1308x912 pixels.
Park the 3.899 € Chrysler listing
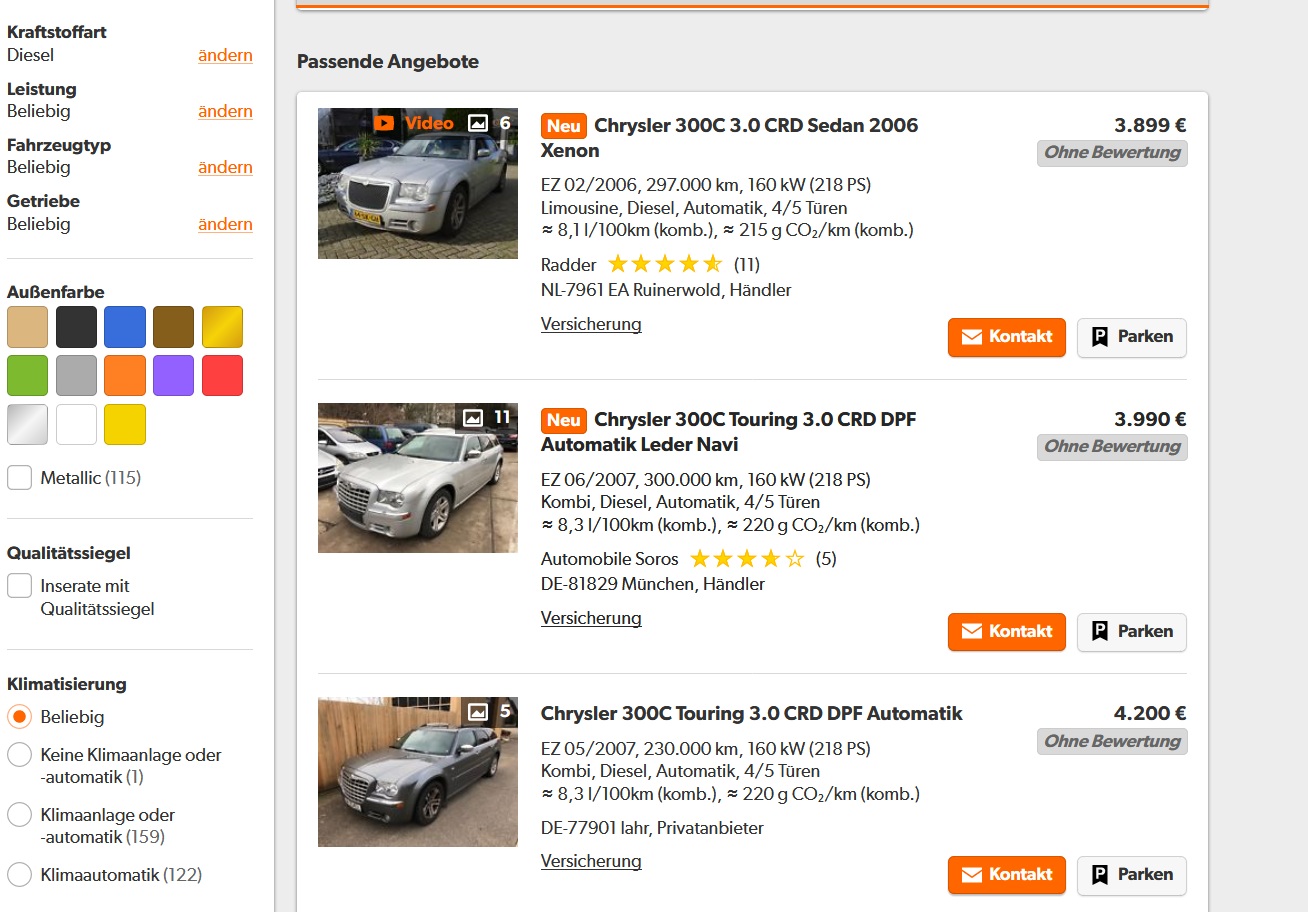coord(1132,337)
